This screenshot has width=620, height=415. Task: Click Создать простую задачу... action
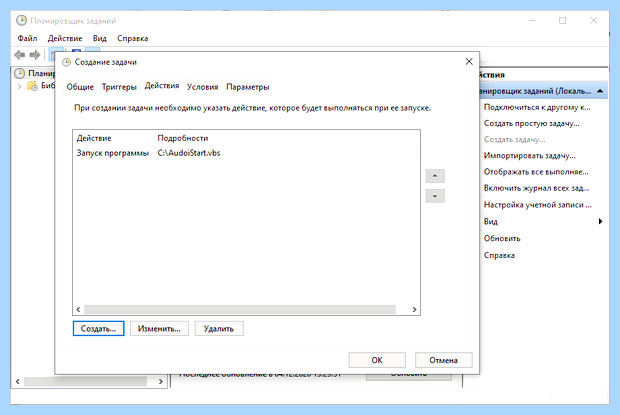click(531, 123)
